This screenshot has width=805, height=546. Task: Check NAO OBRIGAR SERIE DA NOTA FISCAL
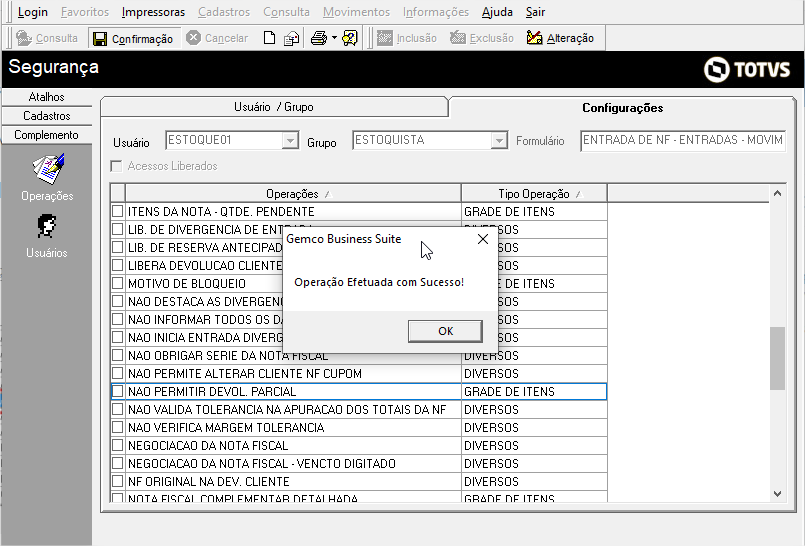click(118, 355)
